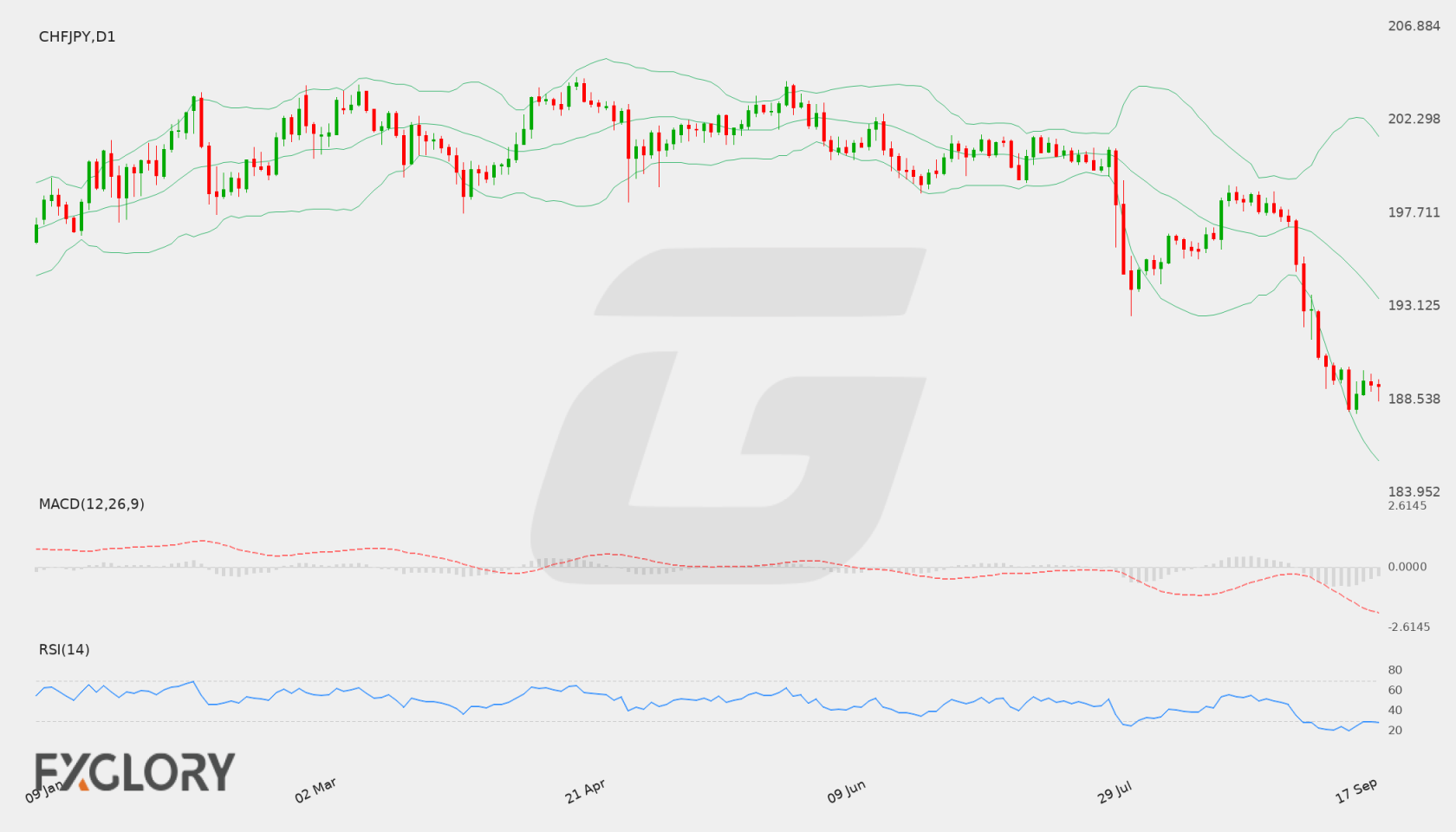Click the 183.952 price level label
The image size is (1456, 832).
coord(1414,491)
